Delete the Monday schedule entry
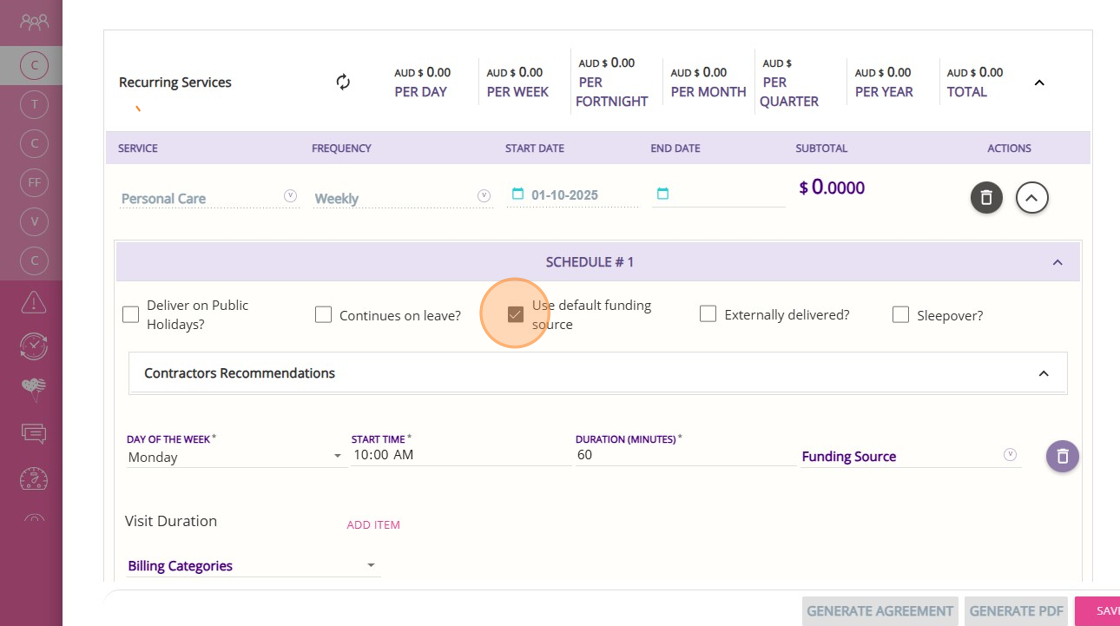 click(1062, 456)
